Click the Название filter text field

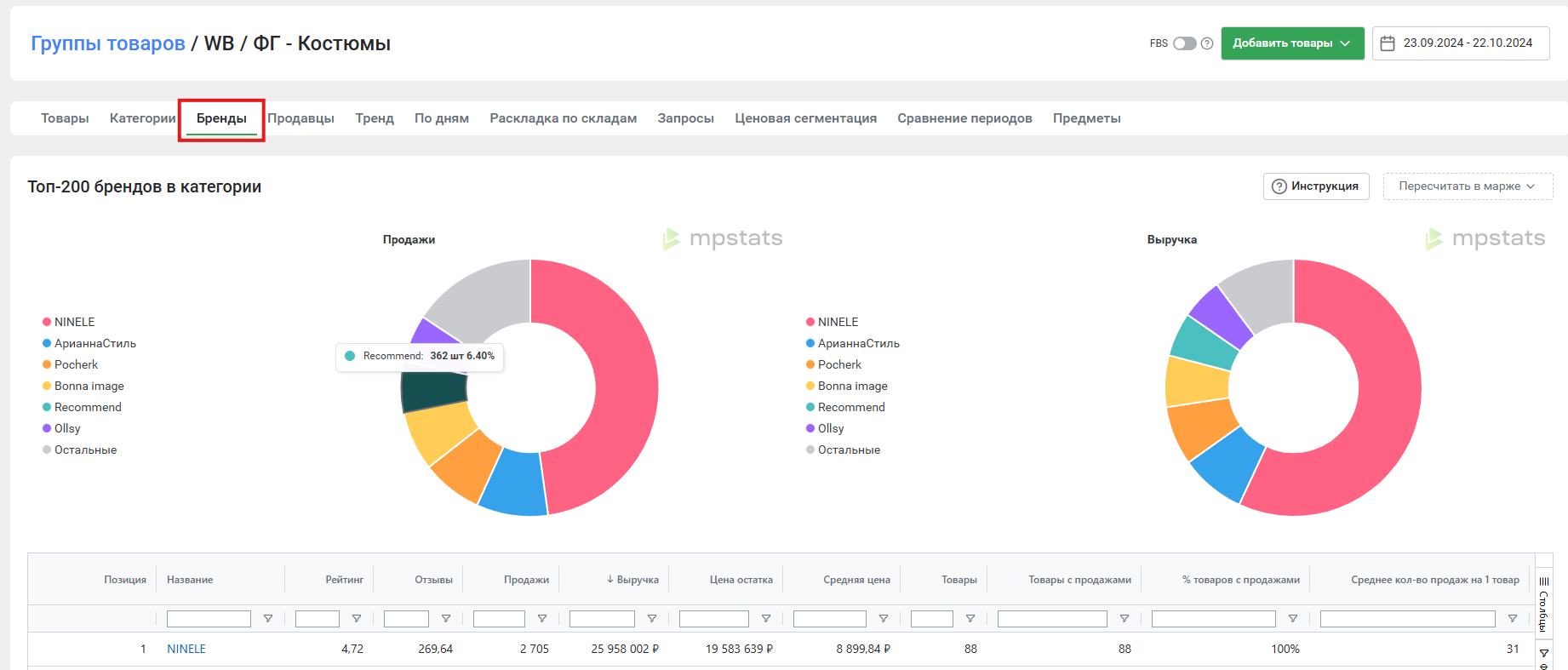tap(209, 619)
